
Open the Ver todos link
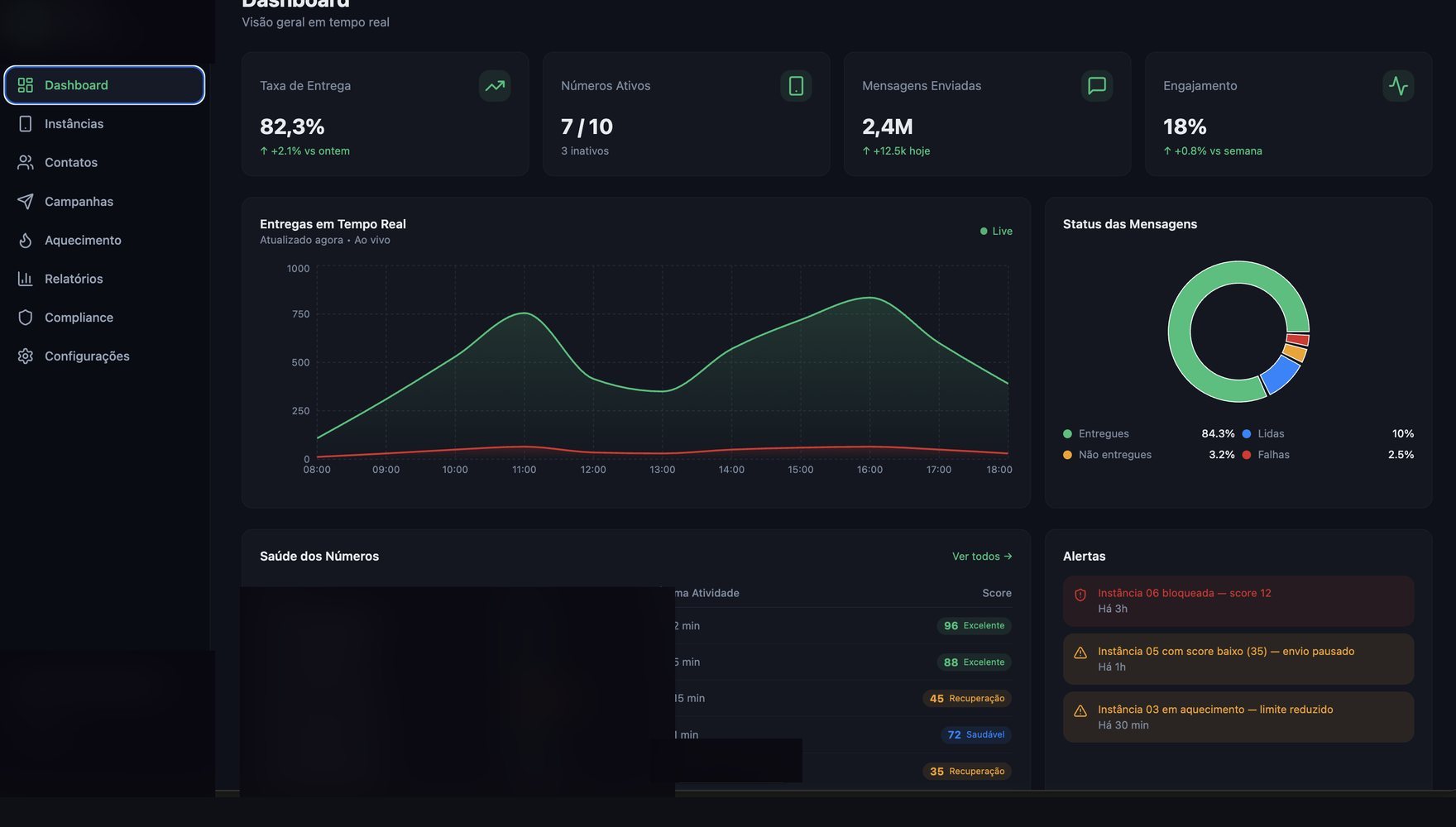(x=982, y=557)
